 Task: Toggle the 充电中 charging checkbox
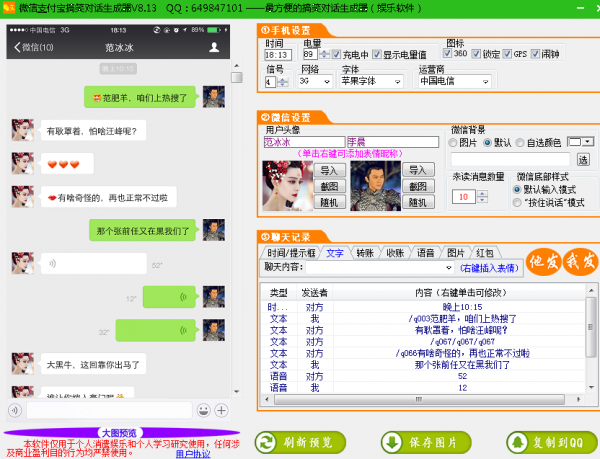coord(336,54)
